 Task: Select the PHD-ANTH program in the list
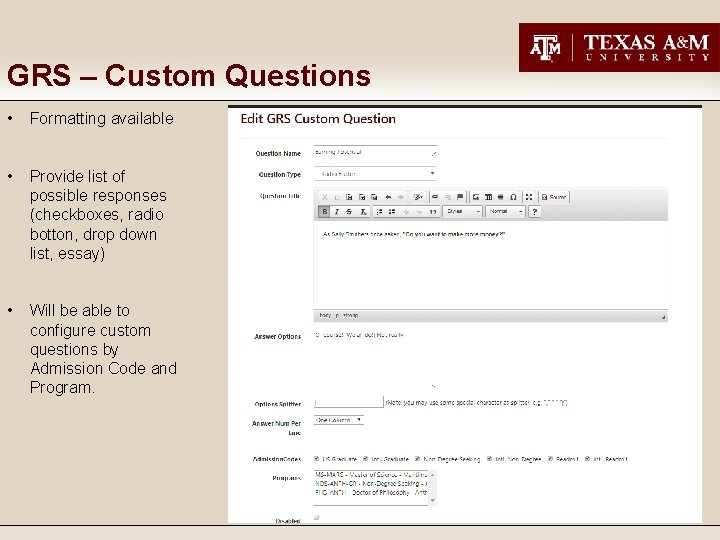pyautogui.click(x=371, y=492)
